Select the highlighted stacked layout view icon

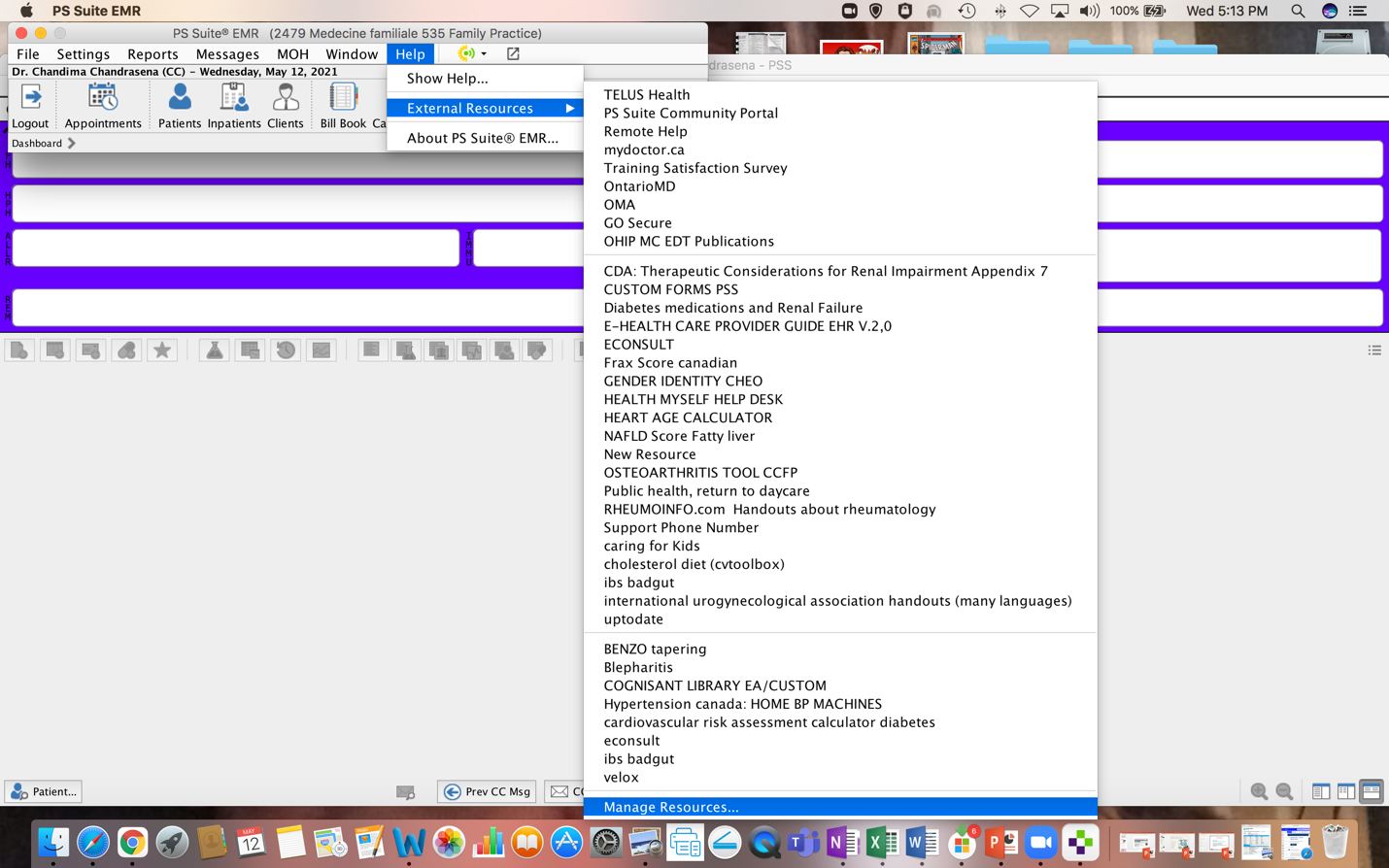[x=1372, y=791]
